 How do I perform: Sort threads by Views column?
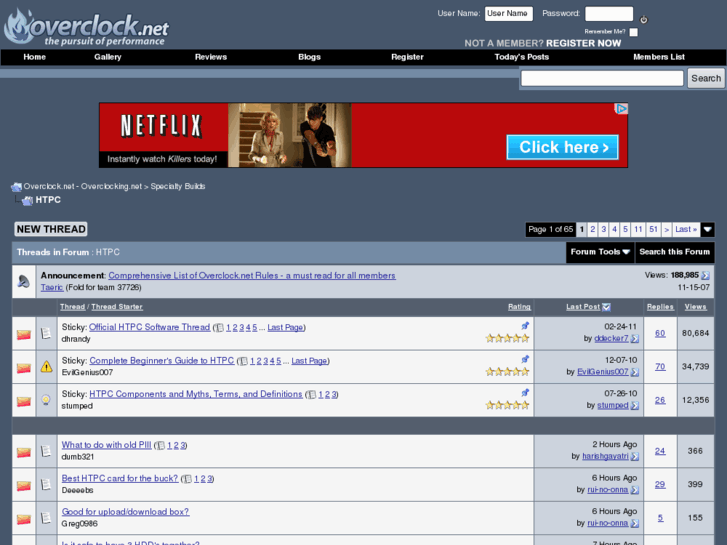(695, 307)
